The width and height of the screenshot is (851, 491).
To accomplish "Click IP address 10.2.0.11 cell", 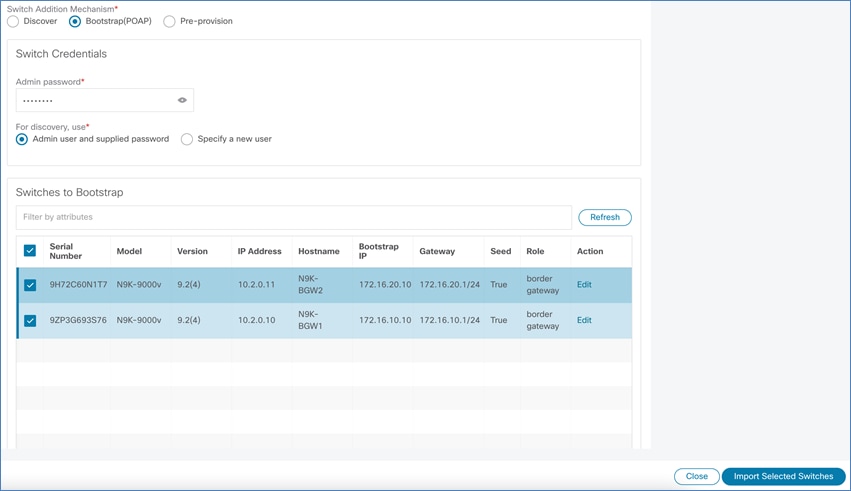I will tap(256, 285).
